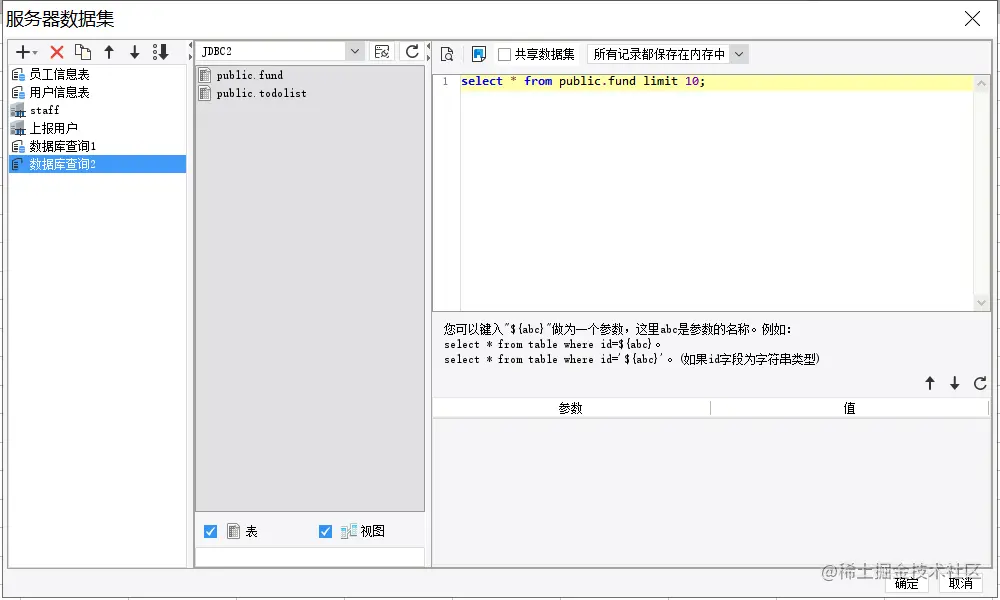
Task: Select public.fund table name
Action: (x=249, y=75)
